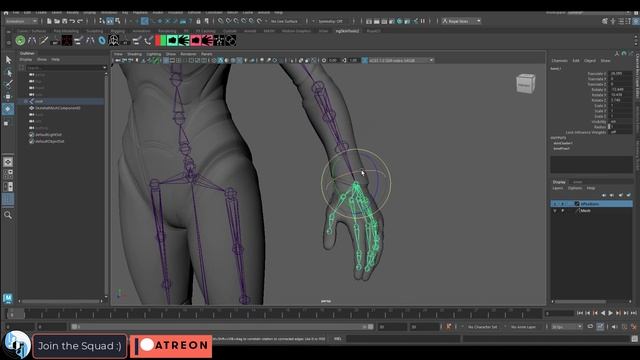Click the pink fist shelf icon
640x360 pixels.
point(196,40)
